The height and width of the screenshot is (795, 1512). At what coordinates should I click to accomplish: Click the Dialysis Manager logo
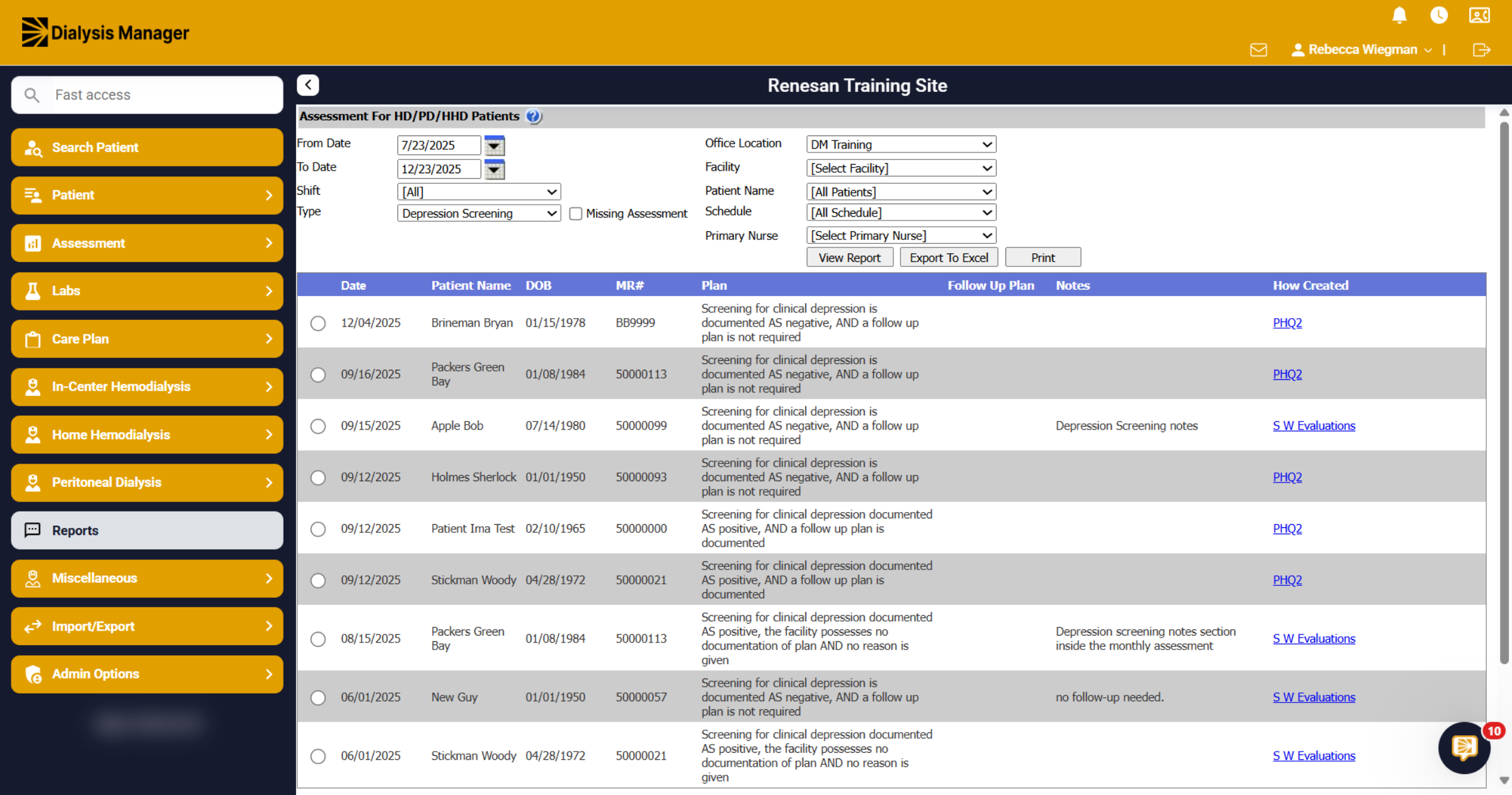(105, 32)
